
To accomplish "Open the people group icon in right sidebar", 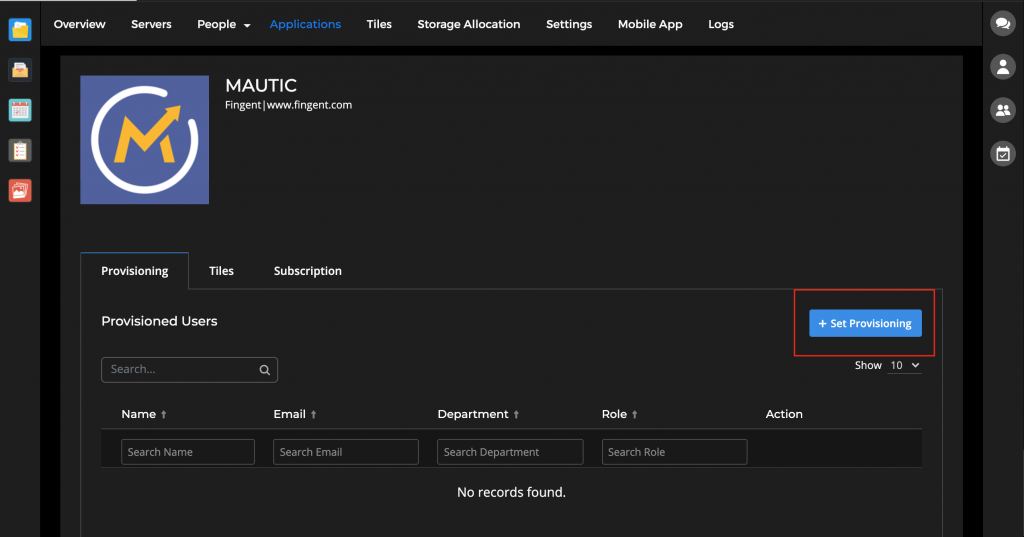I will click(x=1002, y=110).
